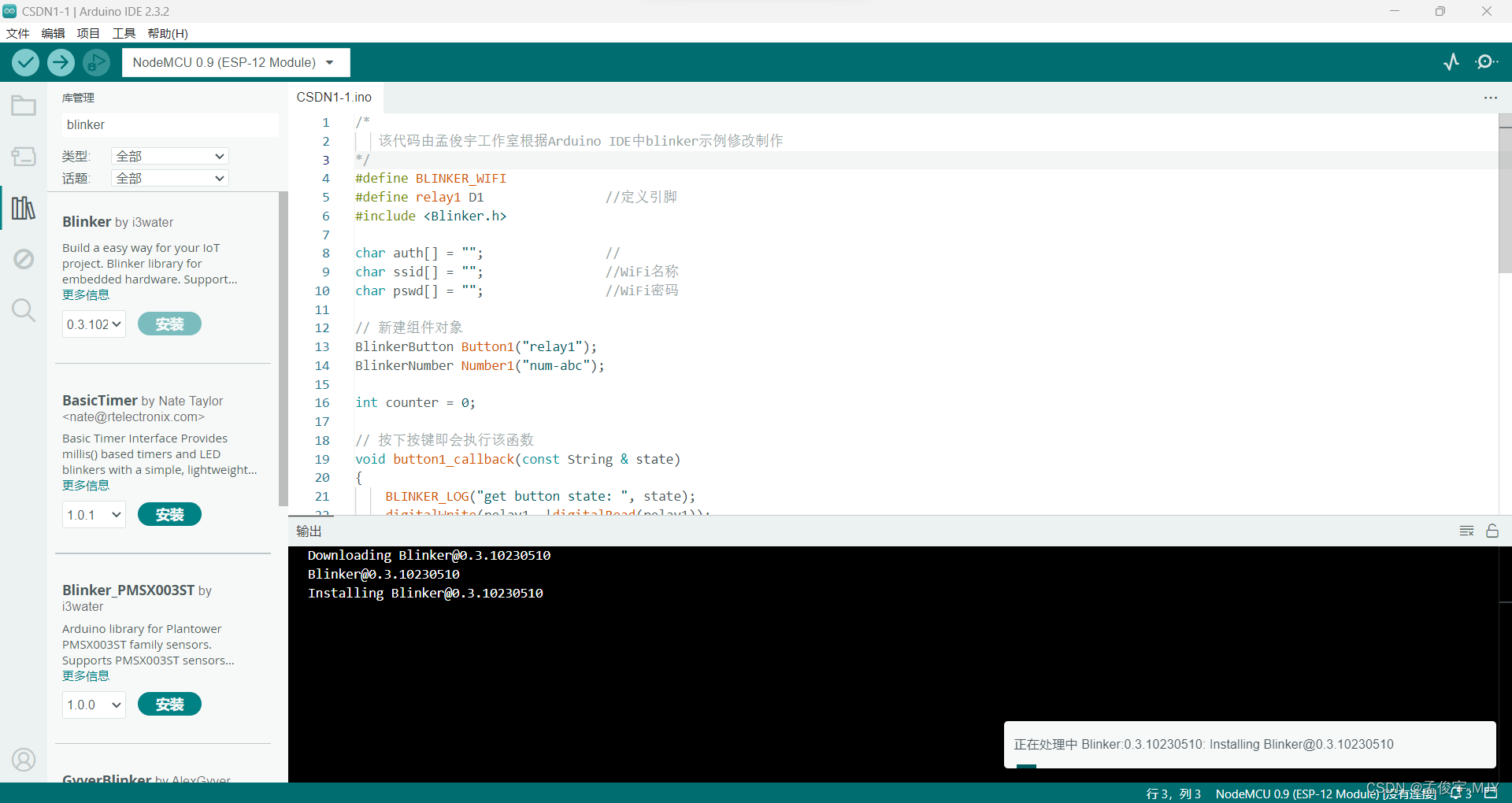Open 更多信息 link under Blinker
This screenshot has width=1512, height=803.
pos(86,295)
